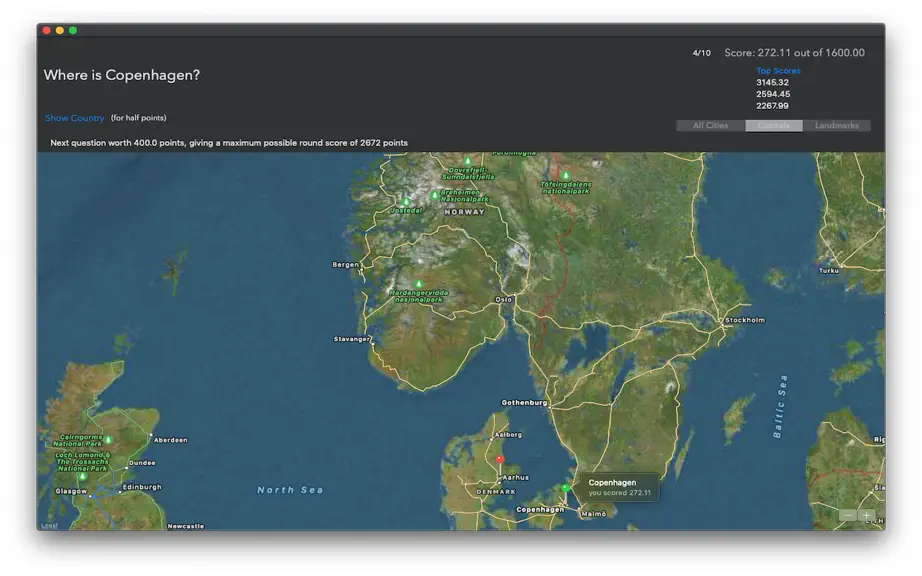Click the '(for half points)' note
Image resolution: width=922 pixels, height=576 pixels.
click(x=139, y=118)
